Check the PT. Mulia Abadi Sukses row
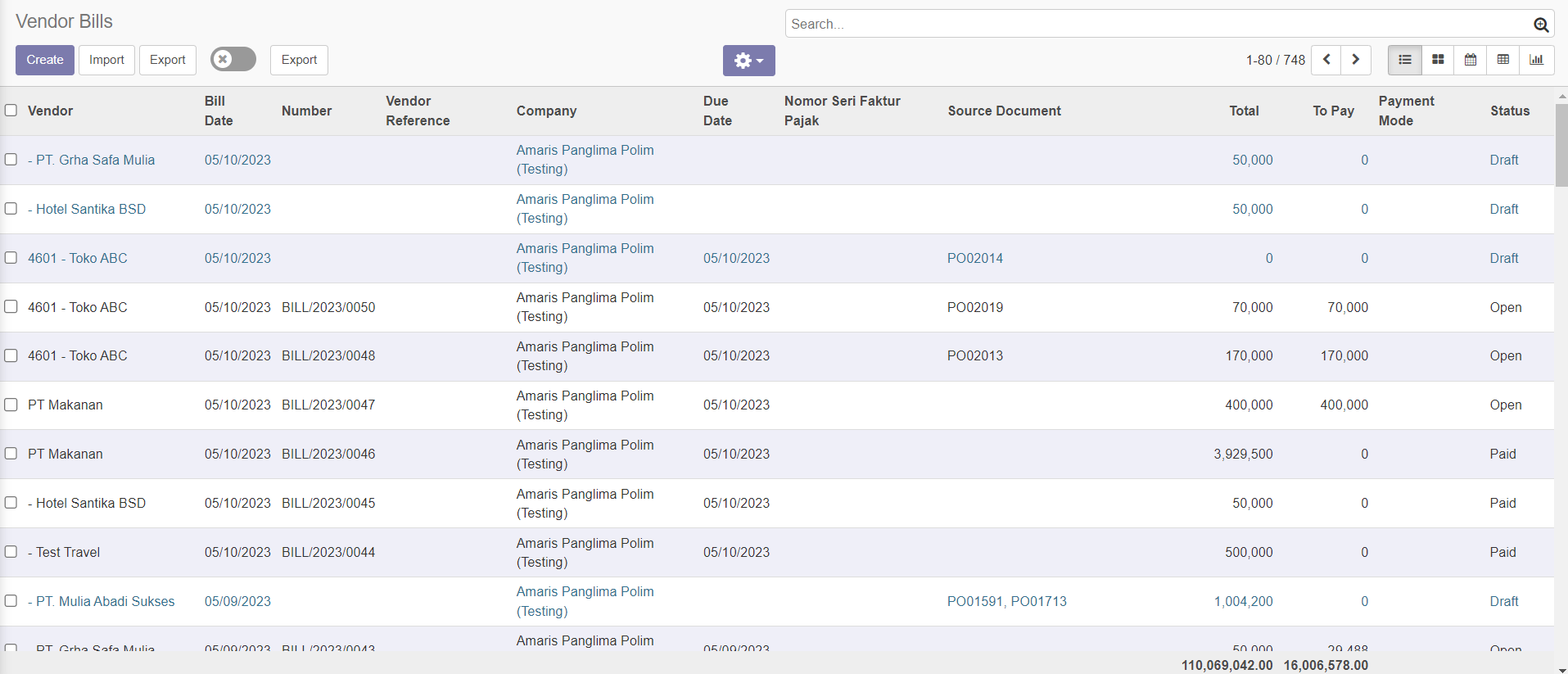The height and width of the screenshot is (674, 1568). click(x=11, y=600)
